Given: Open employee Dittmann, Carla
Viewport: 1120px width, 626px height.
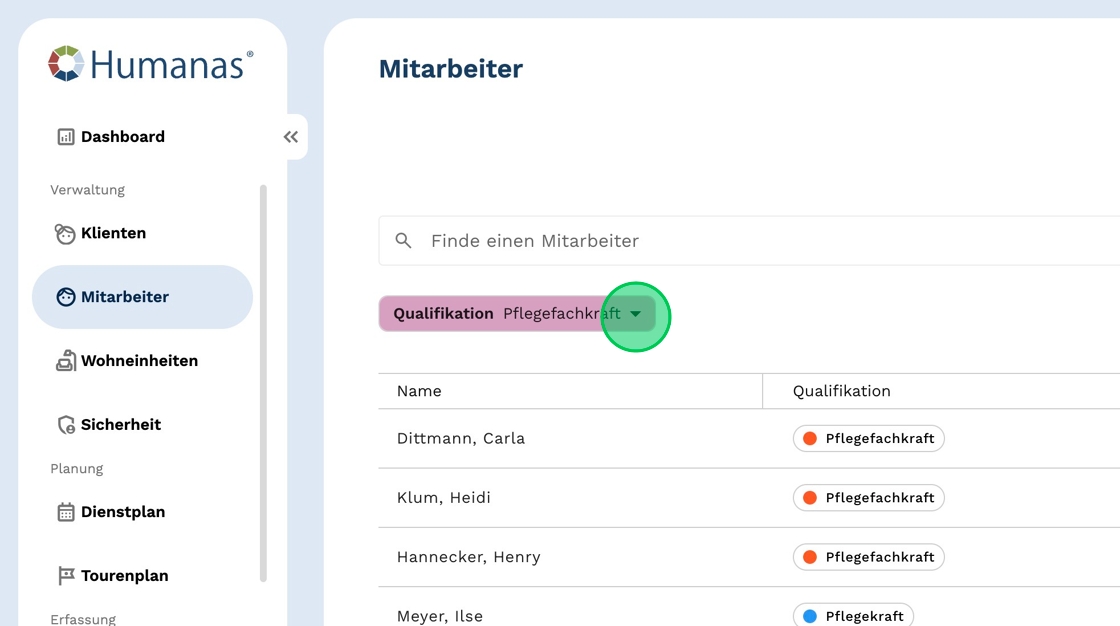Looking at the screenshot, I should [x=461, y=438].
